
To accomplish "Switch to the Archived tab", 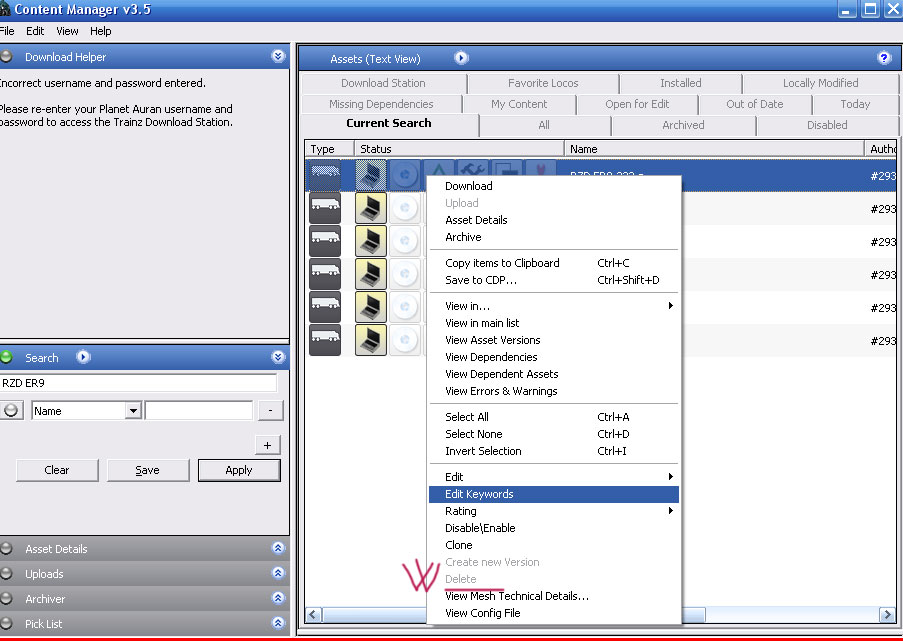I will 683,125.
